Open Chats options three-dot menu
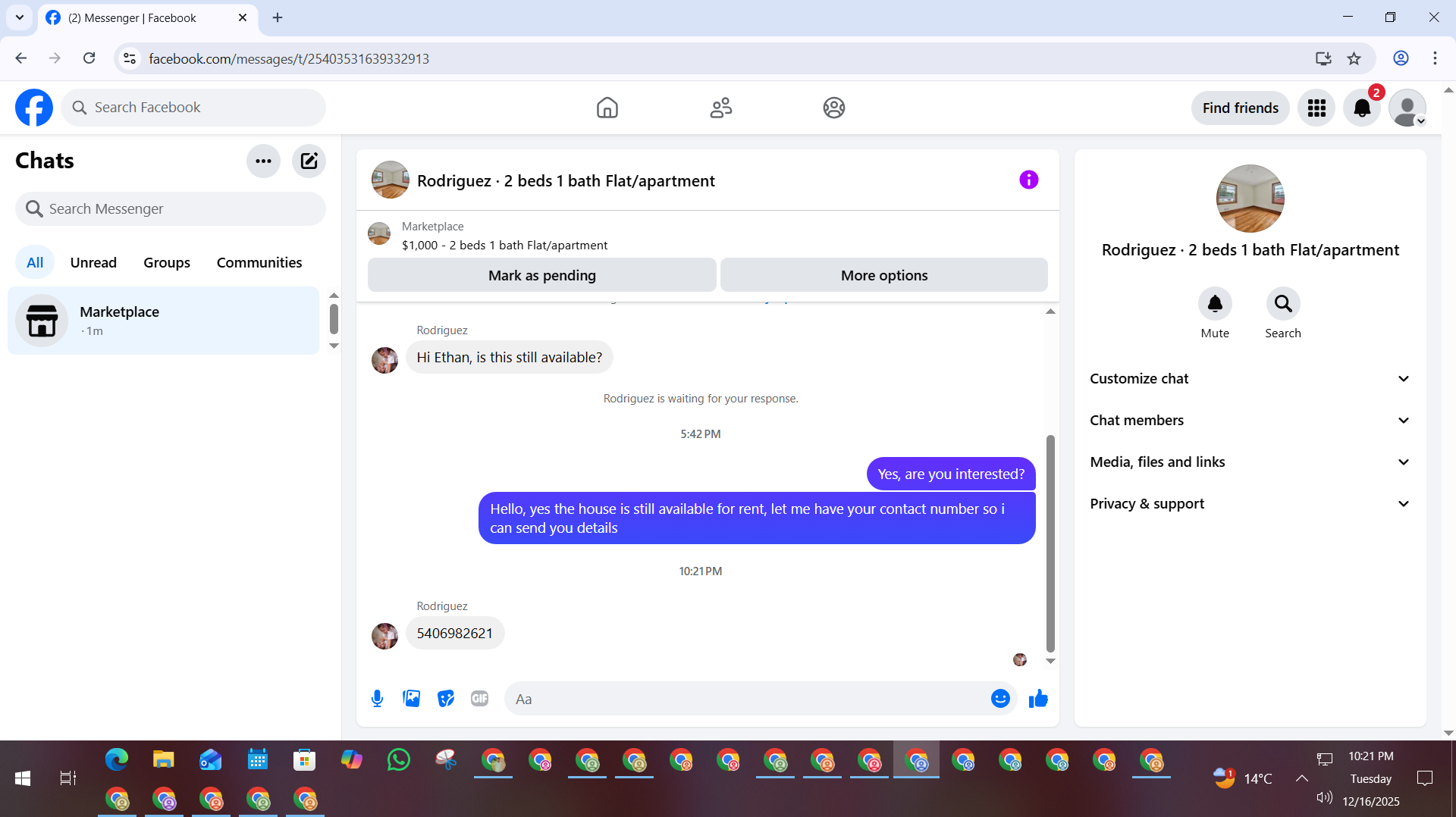The width and height of the screenshot is (1456, 817). click(263, 161)
